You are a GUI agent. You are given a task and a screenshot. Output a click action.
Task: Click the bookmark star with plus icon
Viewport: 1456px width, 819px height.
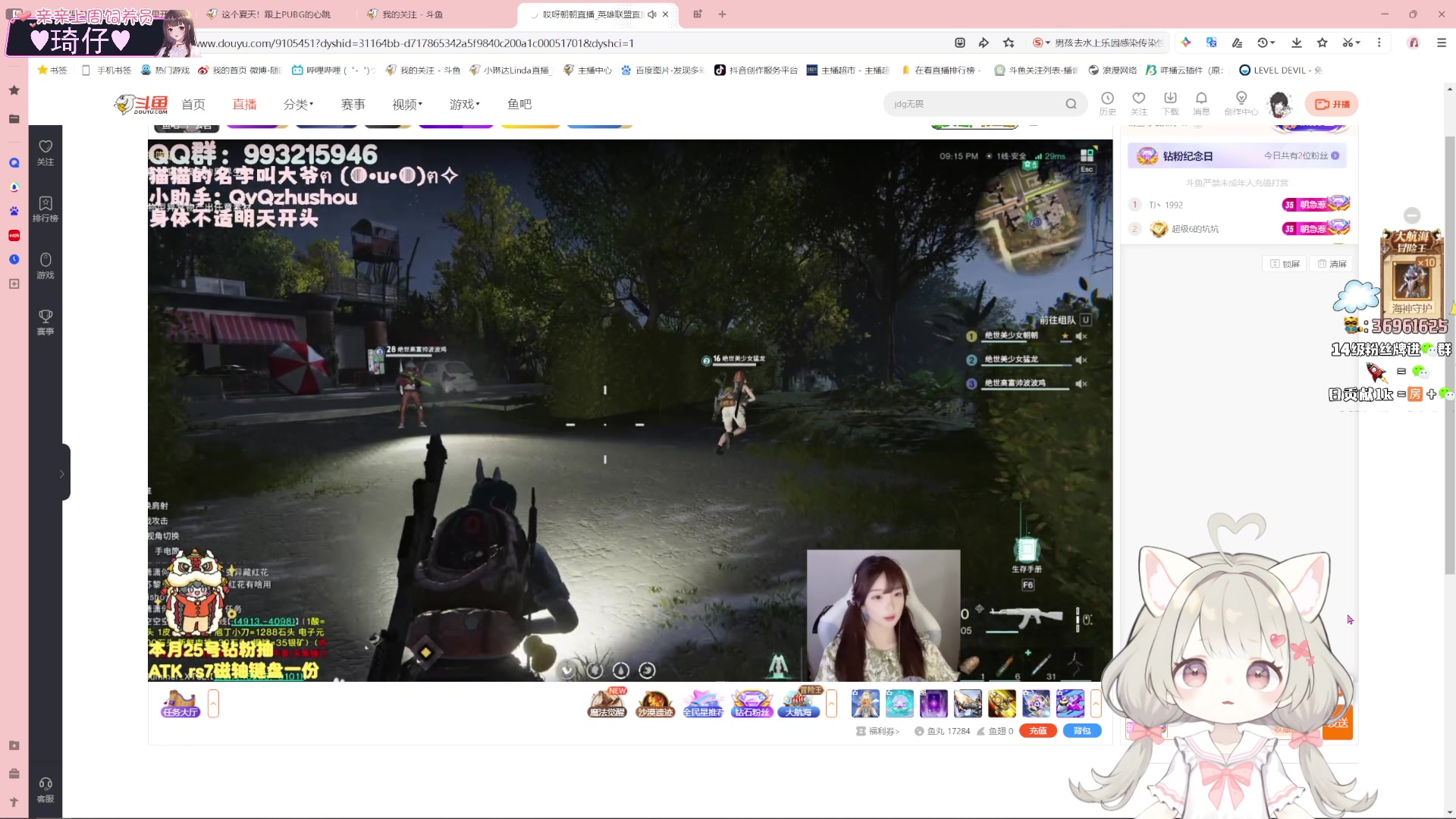[x=1009, y=43]
